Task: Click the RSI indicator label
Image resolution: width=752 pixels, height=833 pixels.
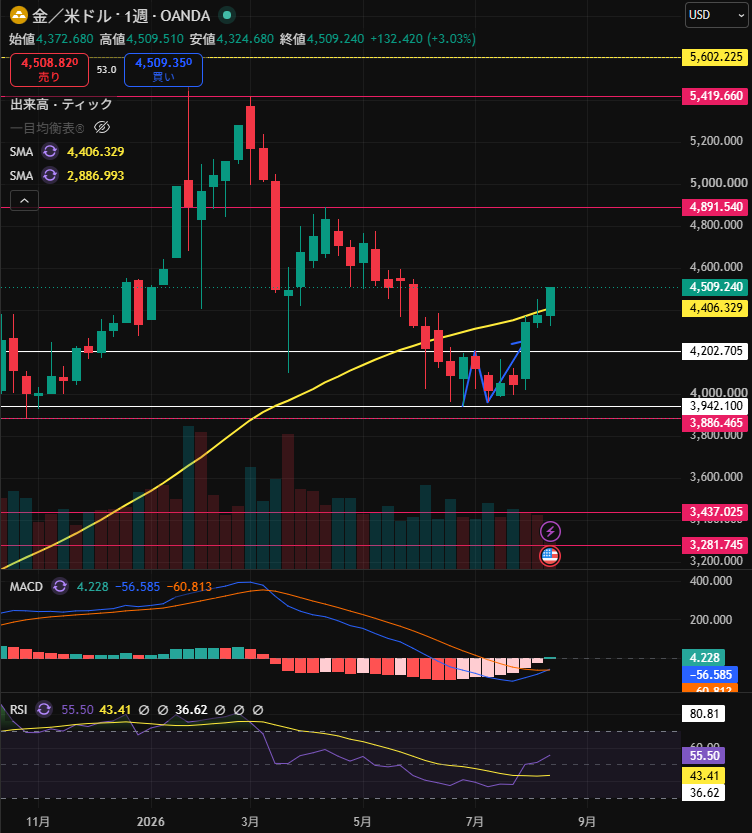Action: (x=19, y=710)
